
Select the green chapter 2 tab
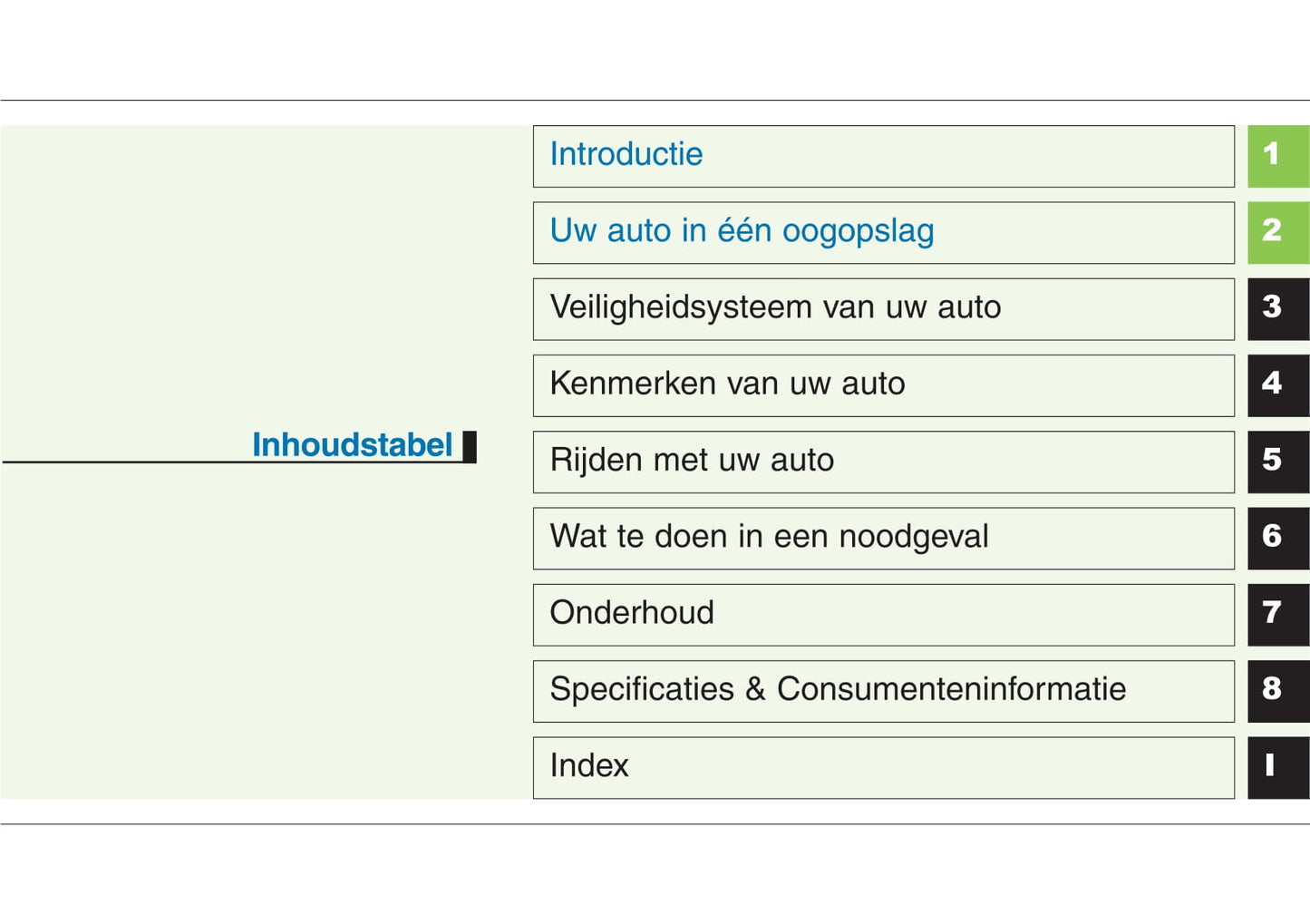point(1277,232)
